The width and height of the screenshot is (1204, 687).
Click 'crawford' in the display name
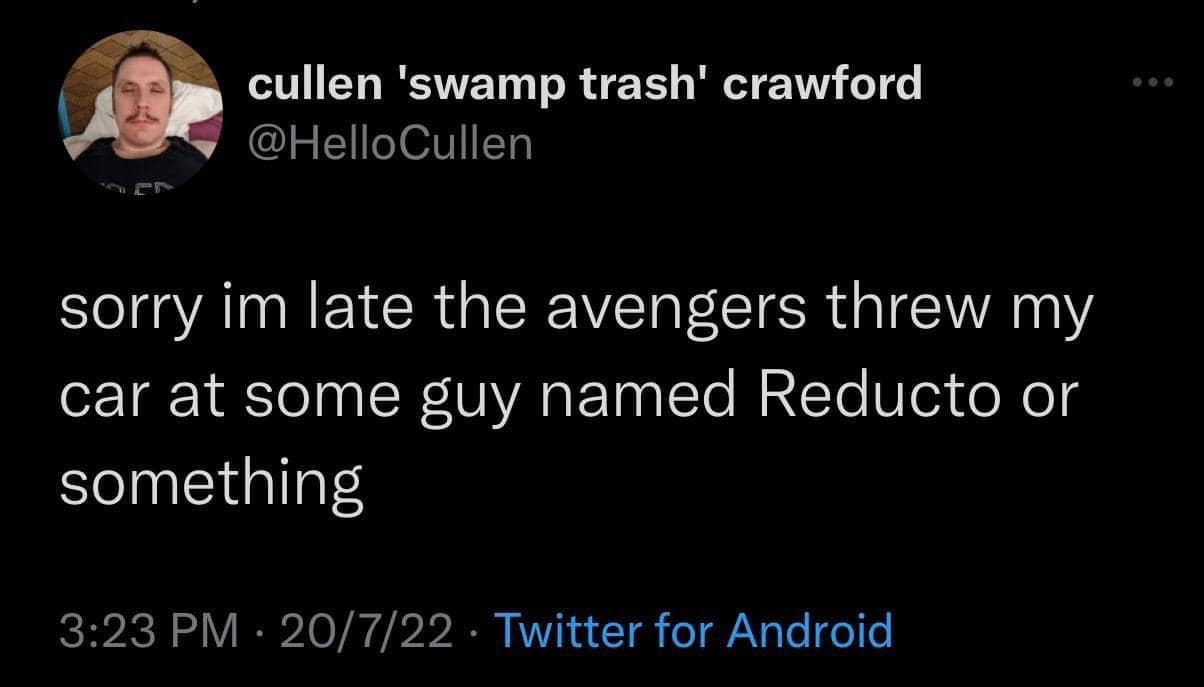(821, 85)
